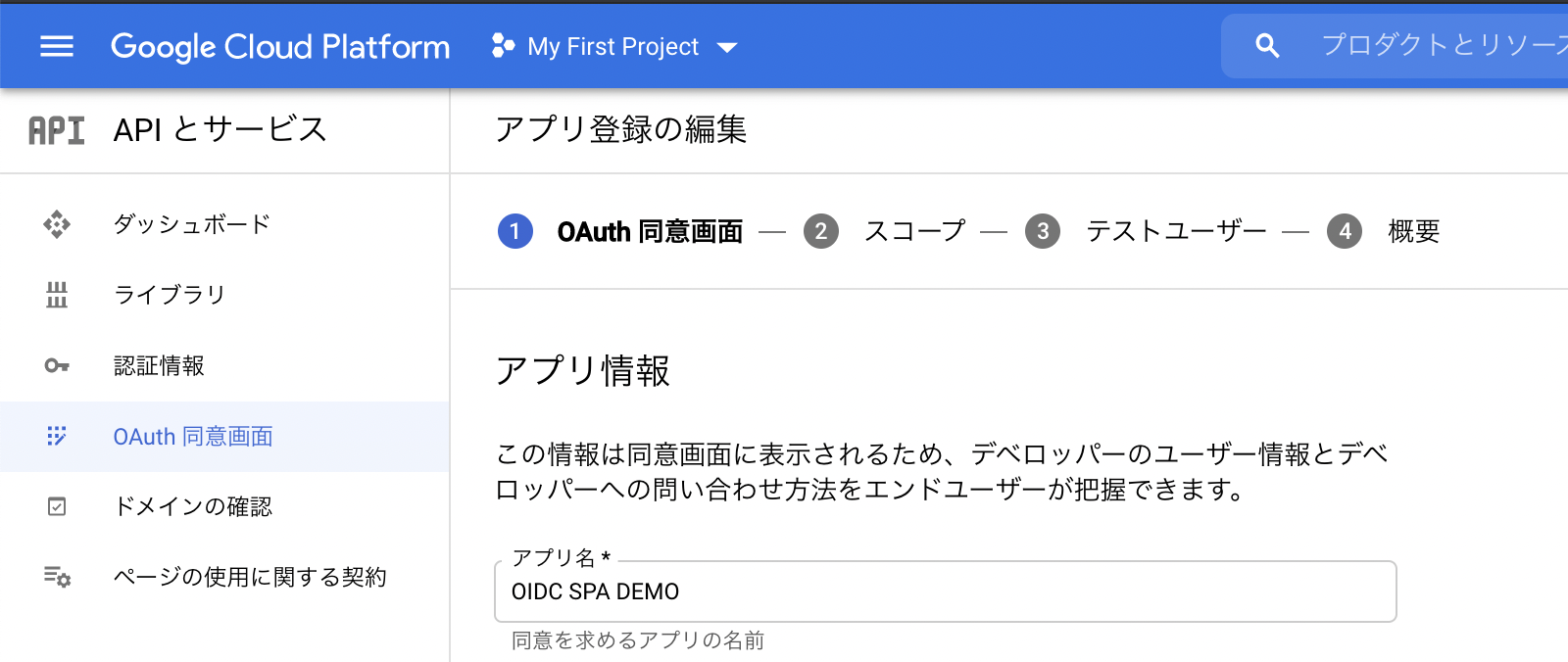Click the API とサービス logo icon
The image size is (1568, 662).
click(x=56, y=129)
